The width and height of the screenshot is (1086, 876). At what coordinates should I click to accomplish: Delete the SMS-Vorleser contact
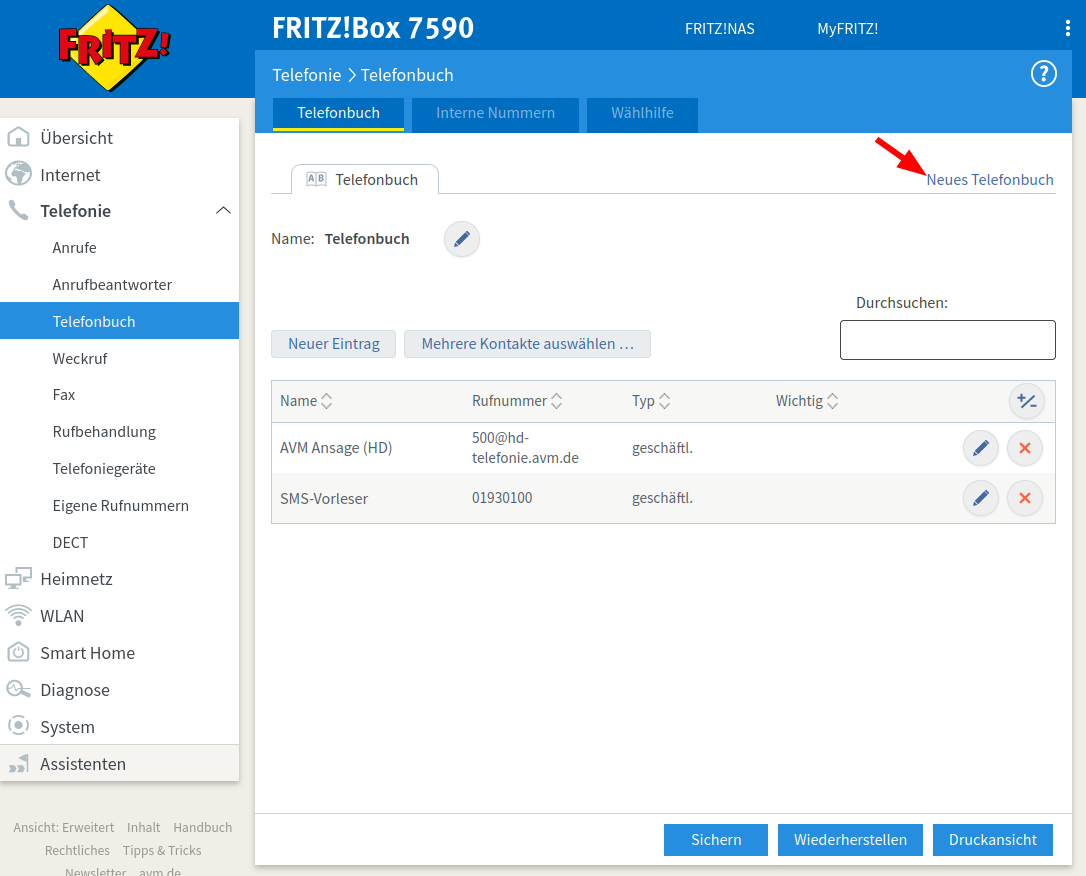click(x=1024, y=498)
